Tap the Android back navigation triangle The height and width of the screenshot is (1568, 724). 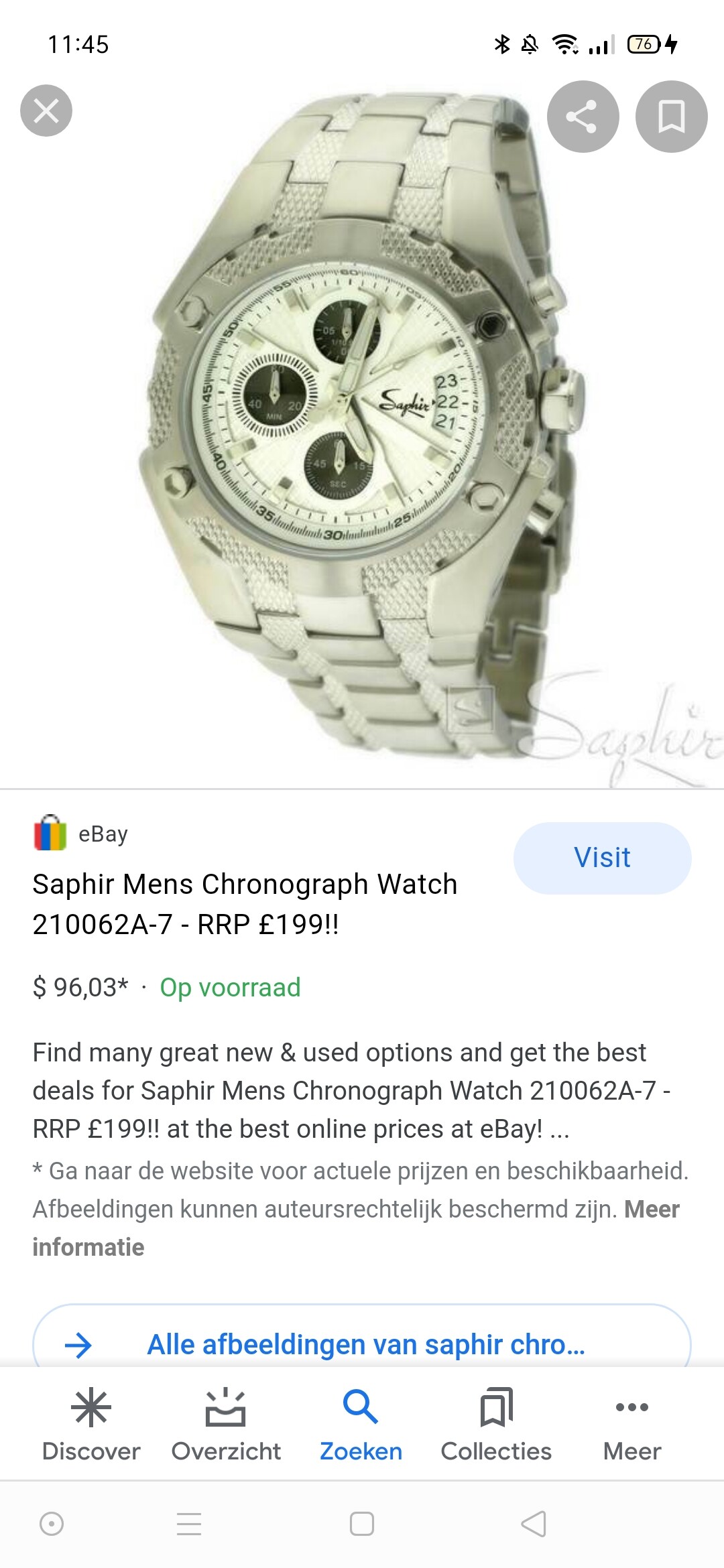[x=534, y=1524]
